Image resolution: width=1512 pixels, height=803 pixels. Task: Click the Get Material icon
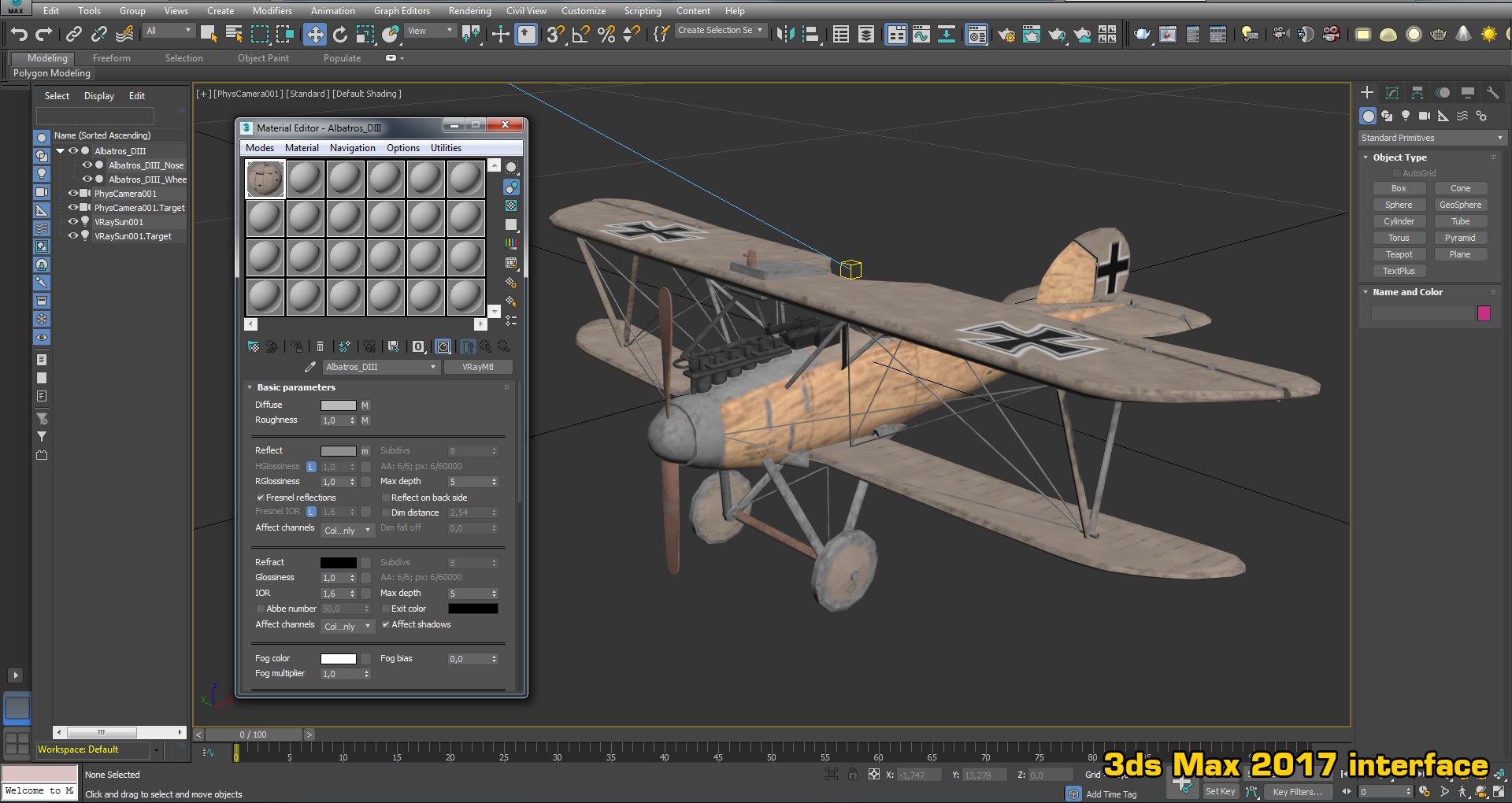[x=254, y=346]
